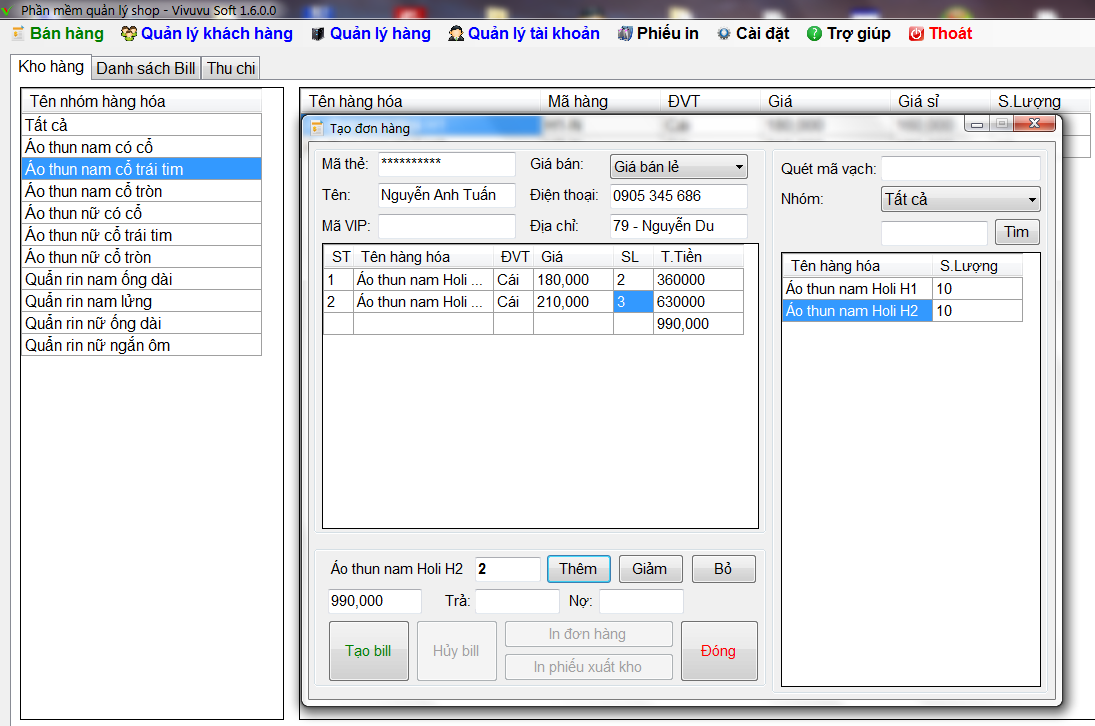Open the Cài đặt menu
Image resolution: width=1095 pixels, height=726 pixels.
(x=763, y=34)
